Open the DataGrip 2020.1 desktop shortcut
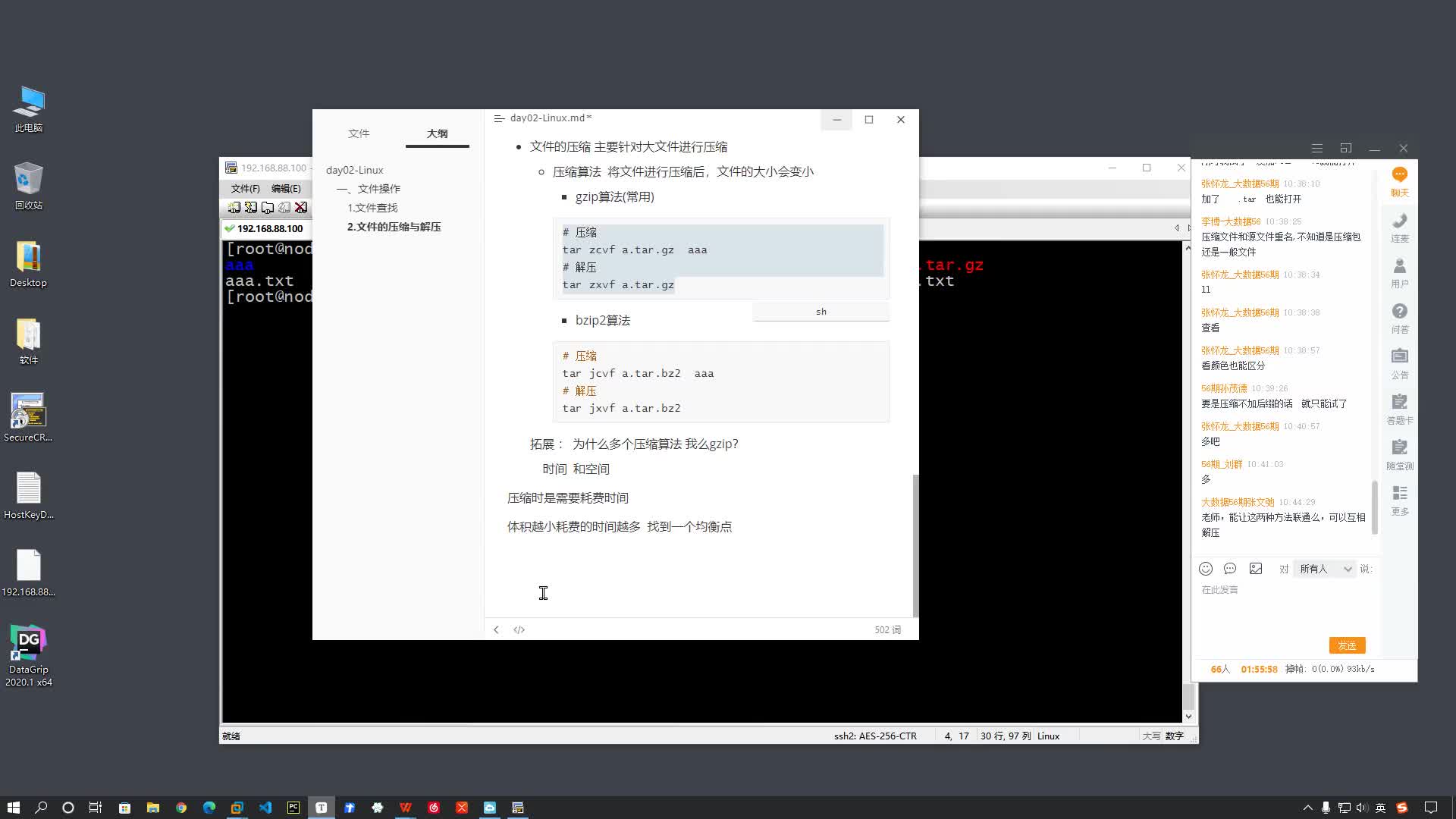 29,656
